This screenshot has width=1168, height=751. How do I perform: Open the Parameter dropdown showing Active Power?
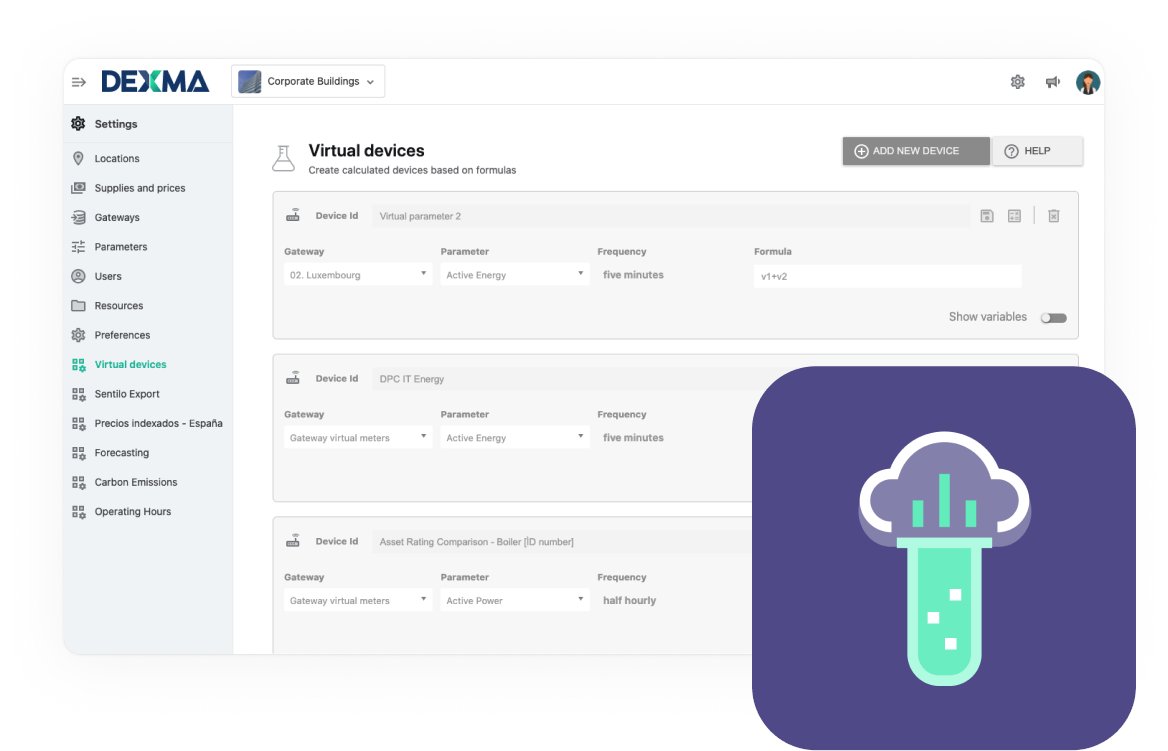tap(514, 600)
